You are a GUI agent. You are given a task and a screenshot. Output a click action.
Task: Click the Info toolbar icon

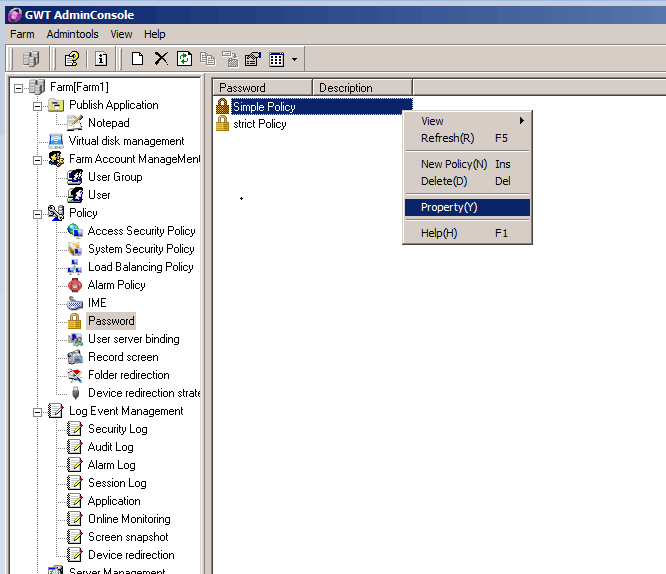pos(101,59)
